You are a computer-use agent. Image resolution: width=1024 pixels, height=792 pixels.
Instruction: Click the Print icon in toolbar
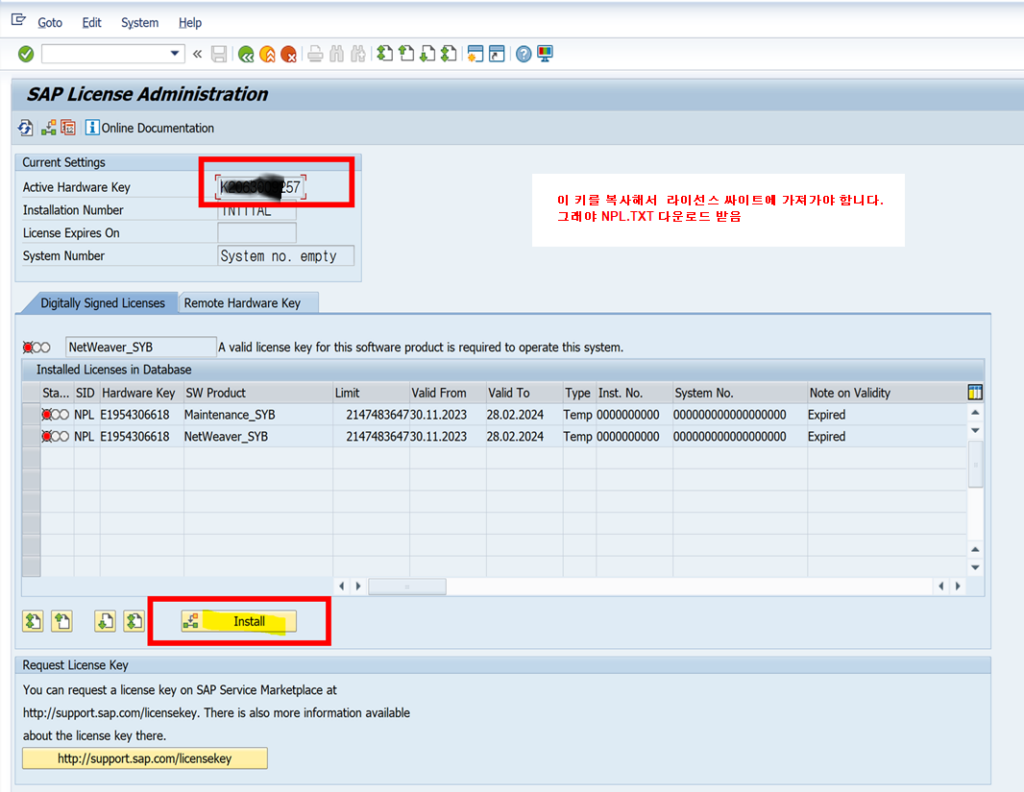[x=315, y=54]
